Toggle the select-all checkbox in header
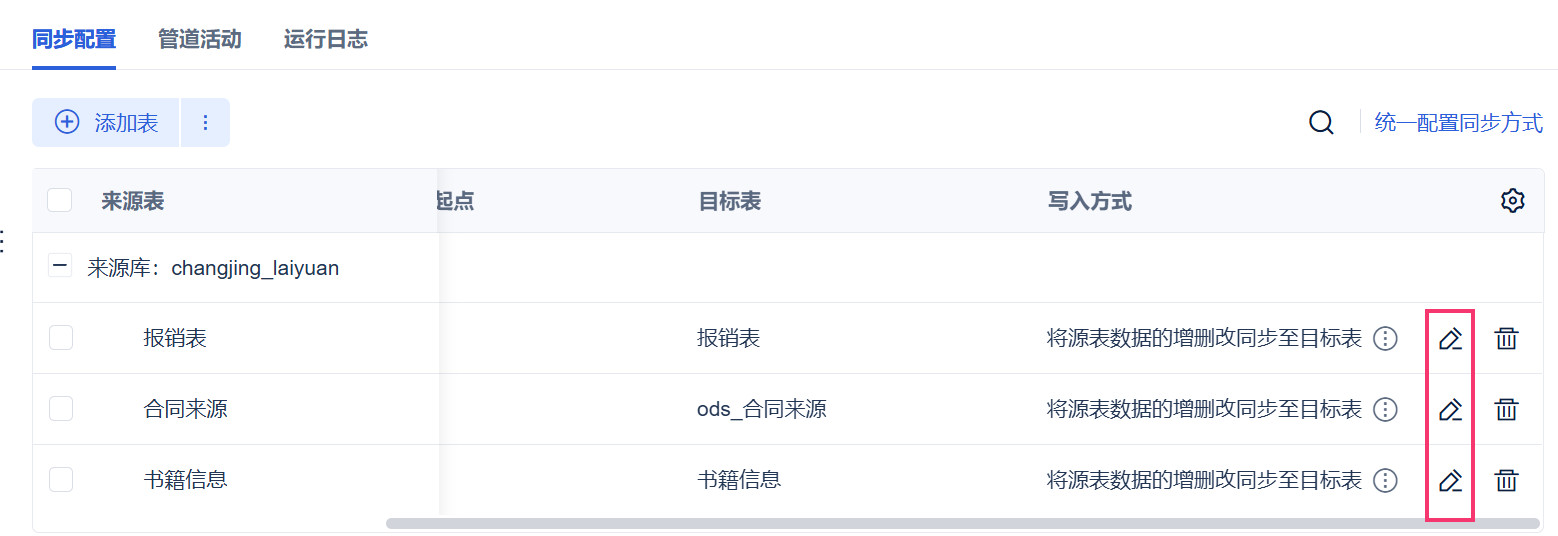Viewport: 1558px width, 536px height. tap(60, 201)
